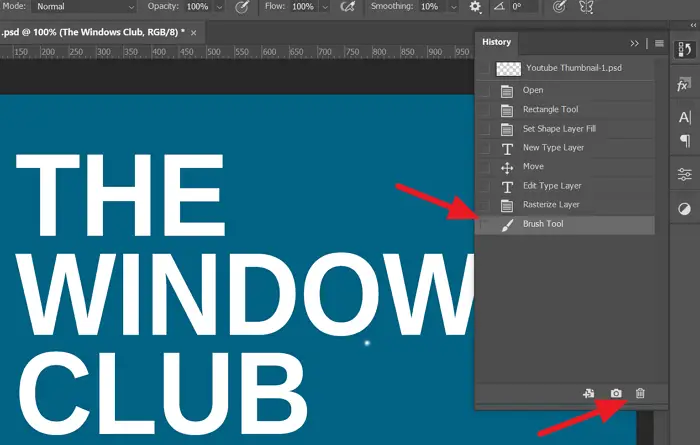Open the Adjustments half-circle dock icon
This screenshot has width=700, height=445.
click(684, 208)
